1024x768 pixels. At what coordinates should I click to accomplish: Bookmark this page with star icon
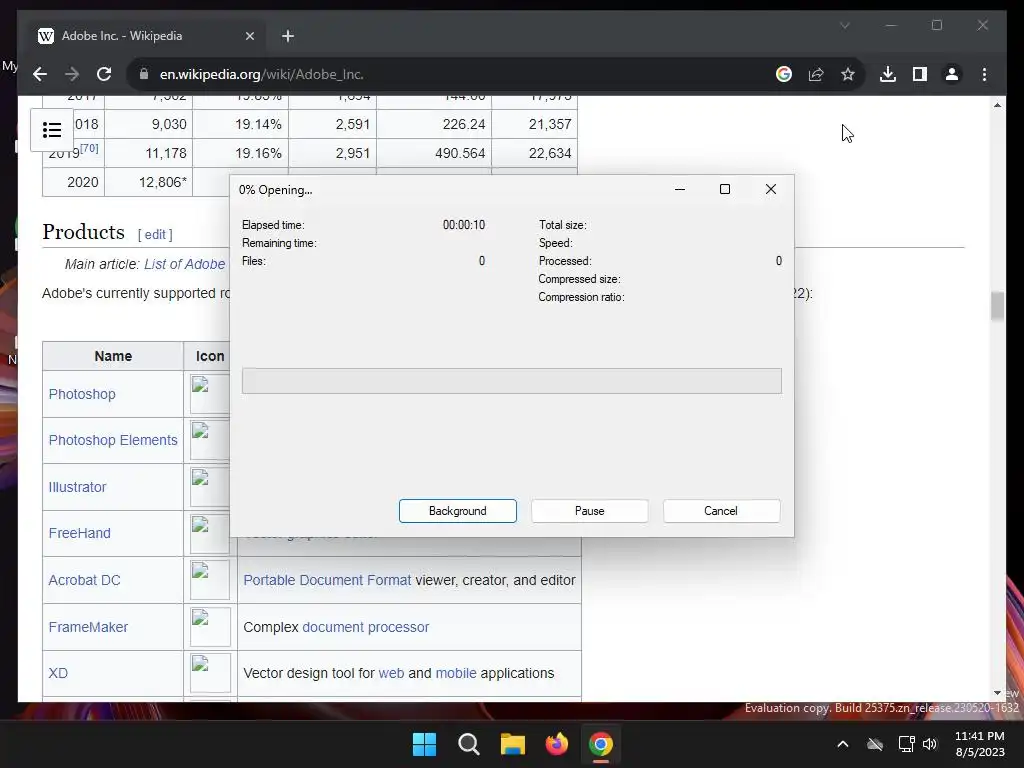point(848,74)
